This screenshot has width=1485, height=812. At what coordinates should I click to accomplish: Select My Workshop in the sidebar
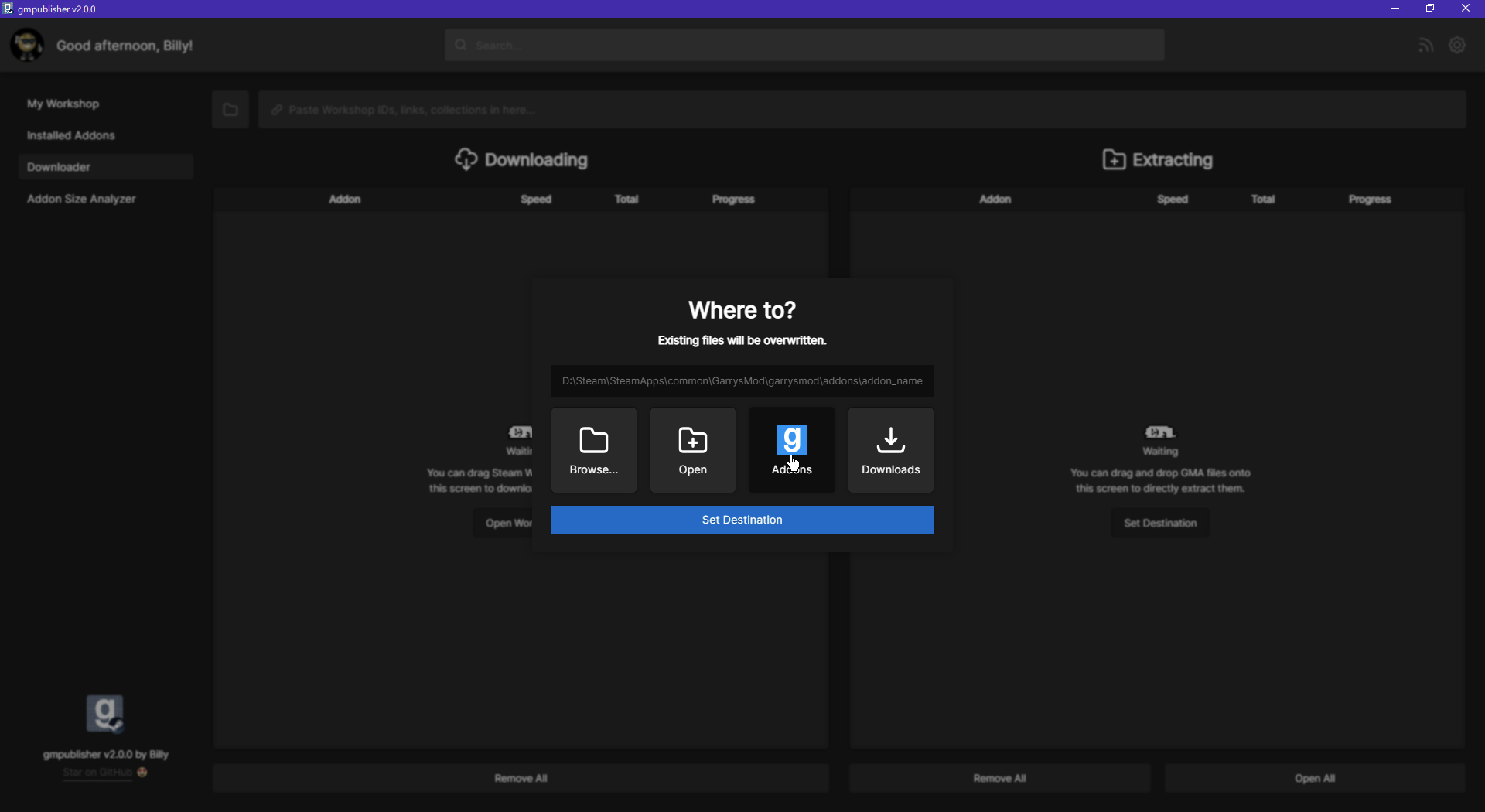click(63, 103)
